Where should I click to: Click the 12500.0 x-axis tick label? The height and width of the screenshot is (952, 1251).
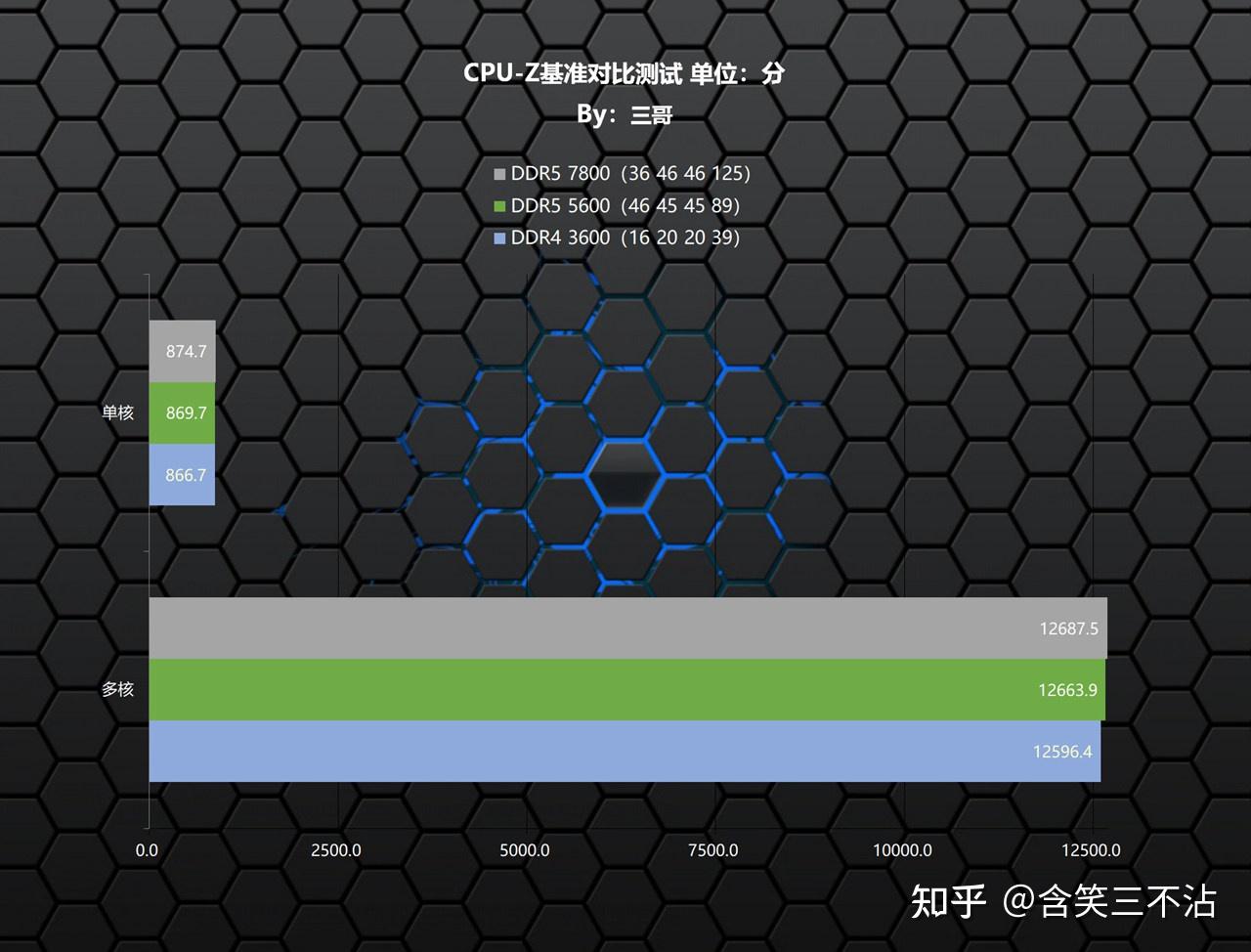[1094, 850]
